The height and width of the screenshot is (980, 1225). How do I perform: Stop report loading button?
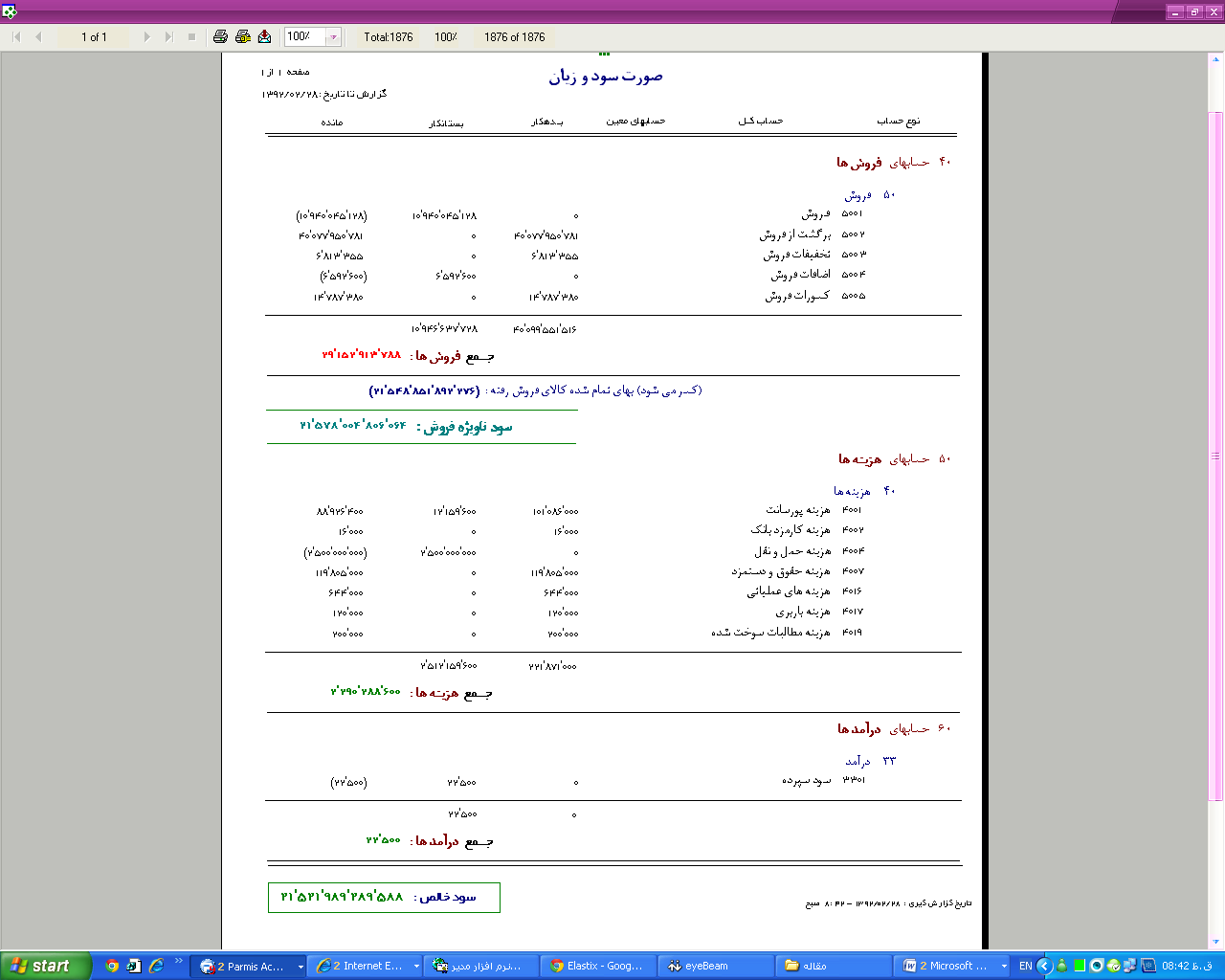pyautogui.click(x=191, y=36)
